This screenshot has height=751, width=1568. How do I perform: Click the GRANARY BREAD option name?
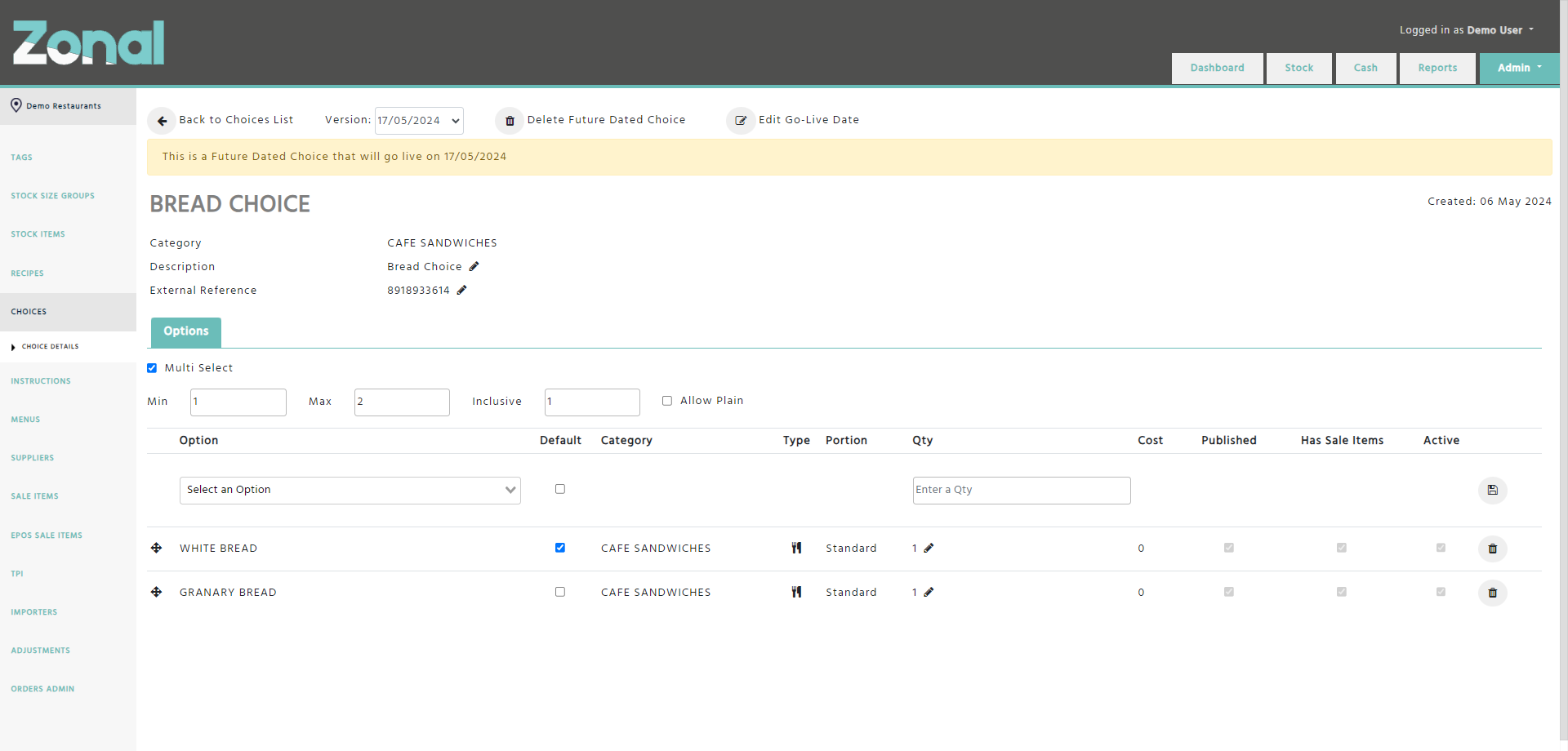click(228, 593)
